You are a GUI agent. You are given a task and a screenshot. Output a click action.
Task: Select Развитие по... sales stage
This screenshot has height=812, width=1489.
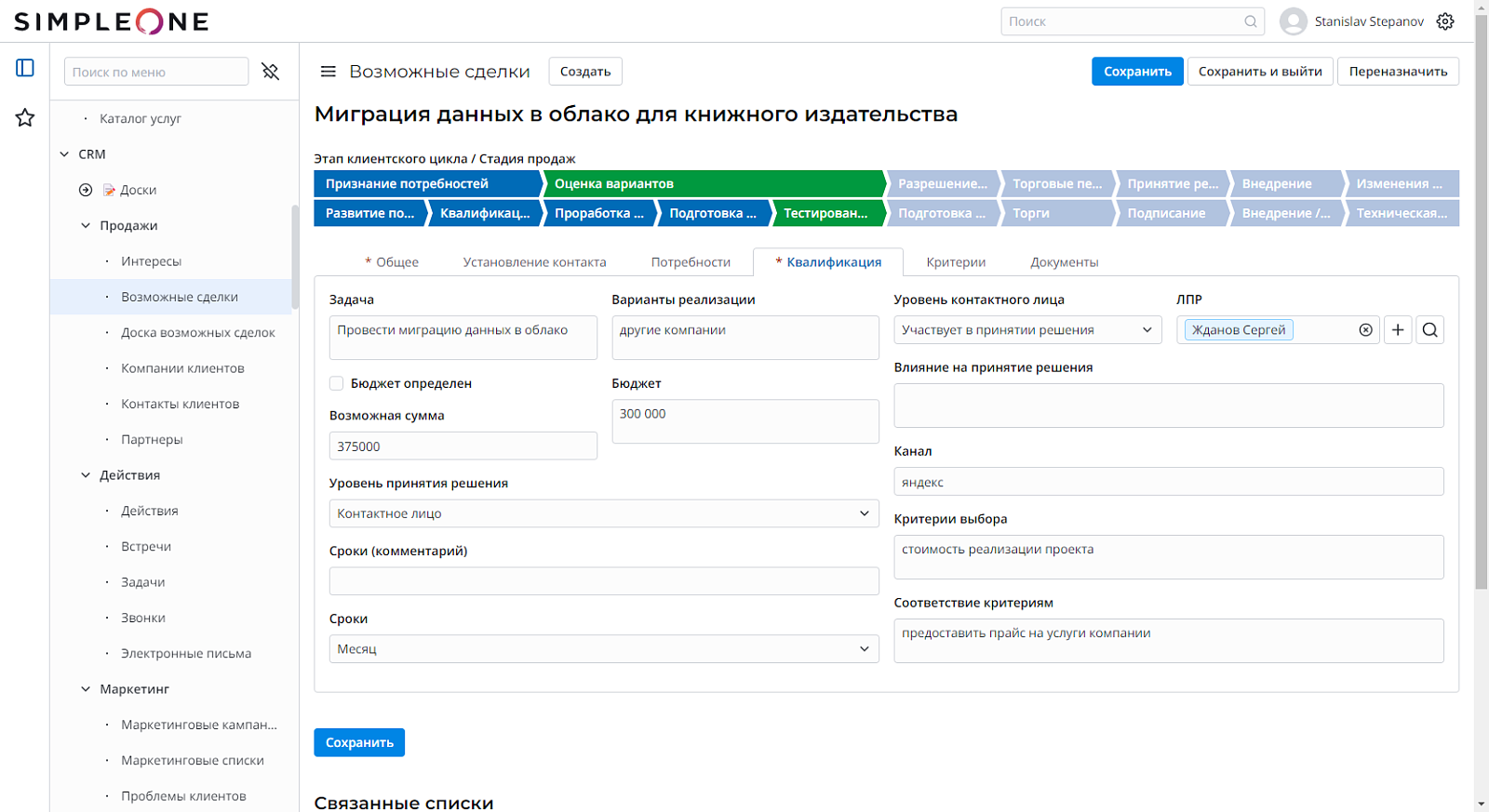(370, 213)
